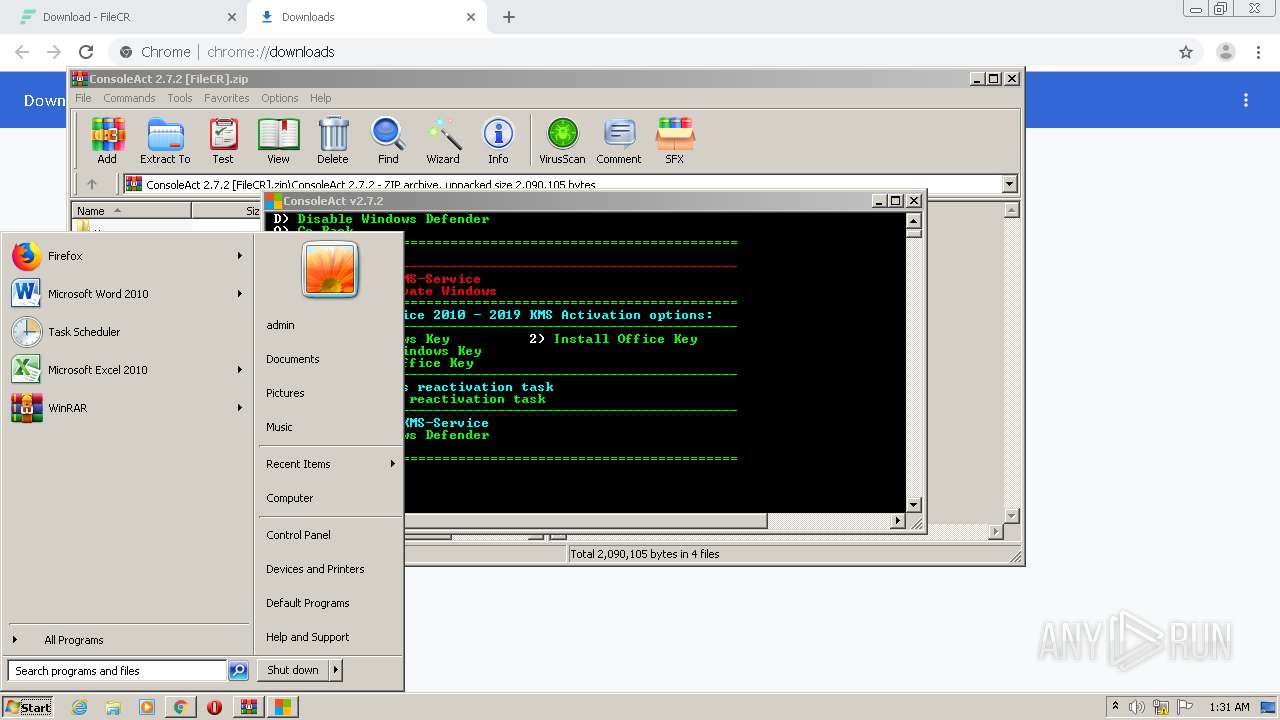This screenshot has height=720, width=1280.
Task: Open Help and Support
Action: (308, 637)
